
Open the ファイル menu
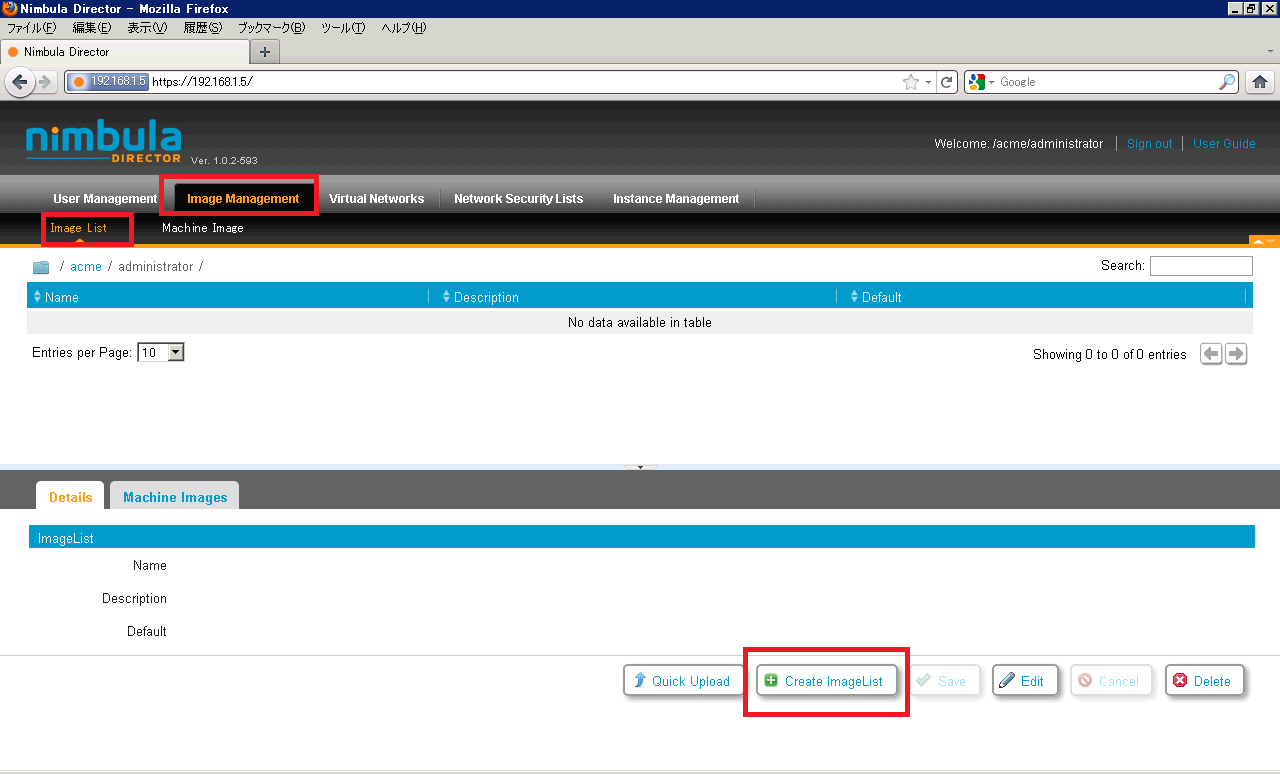(32, 28)
